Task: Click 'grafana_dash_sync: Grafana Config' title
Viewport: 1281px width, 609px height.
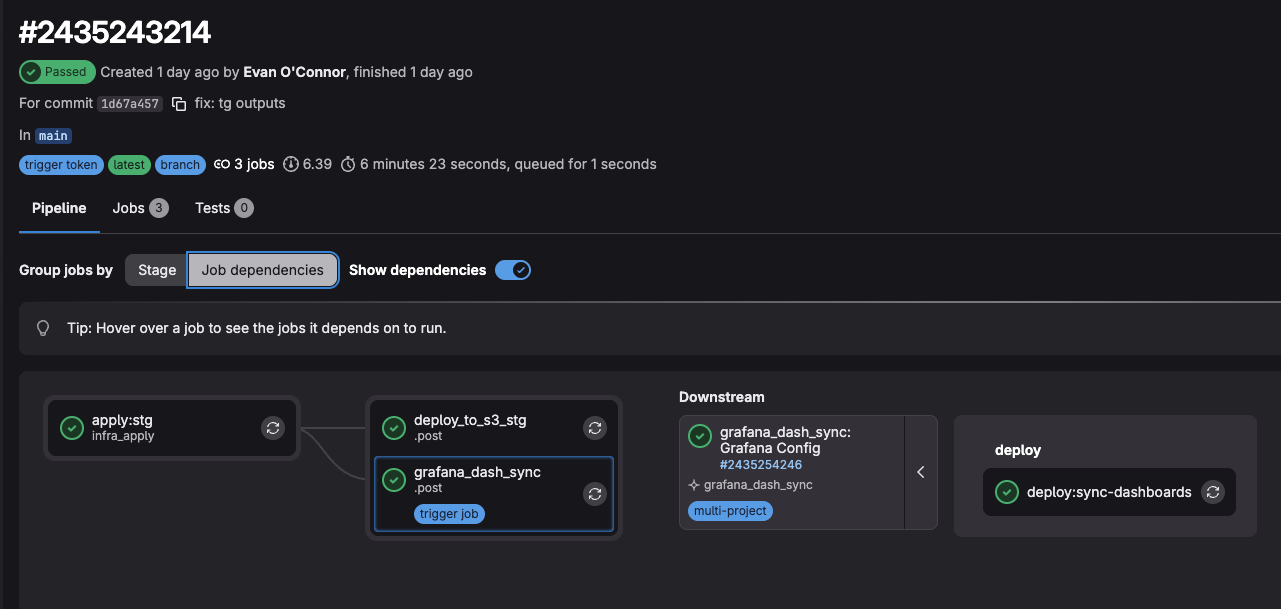Action: click(785, 441)
